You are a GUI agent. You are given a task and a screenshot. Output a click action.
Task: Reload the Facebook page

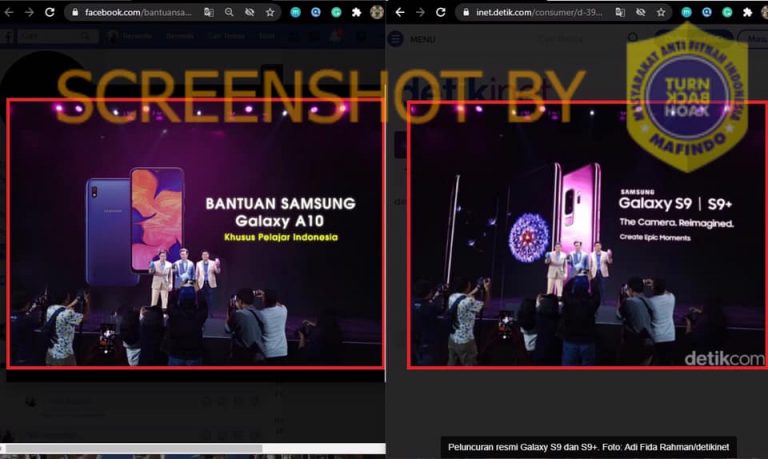click(x=49, y=12)
